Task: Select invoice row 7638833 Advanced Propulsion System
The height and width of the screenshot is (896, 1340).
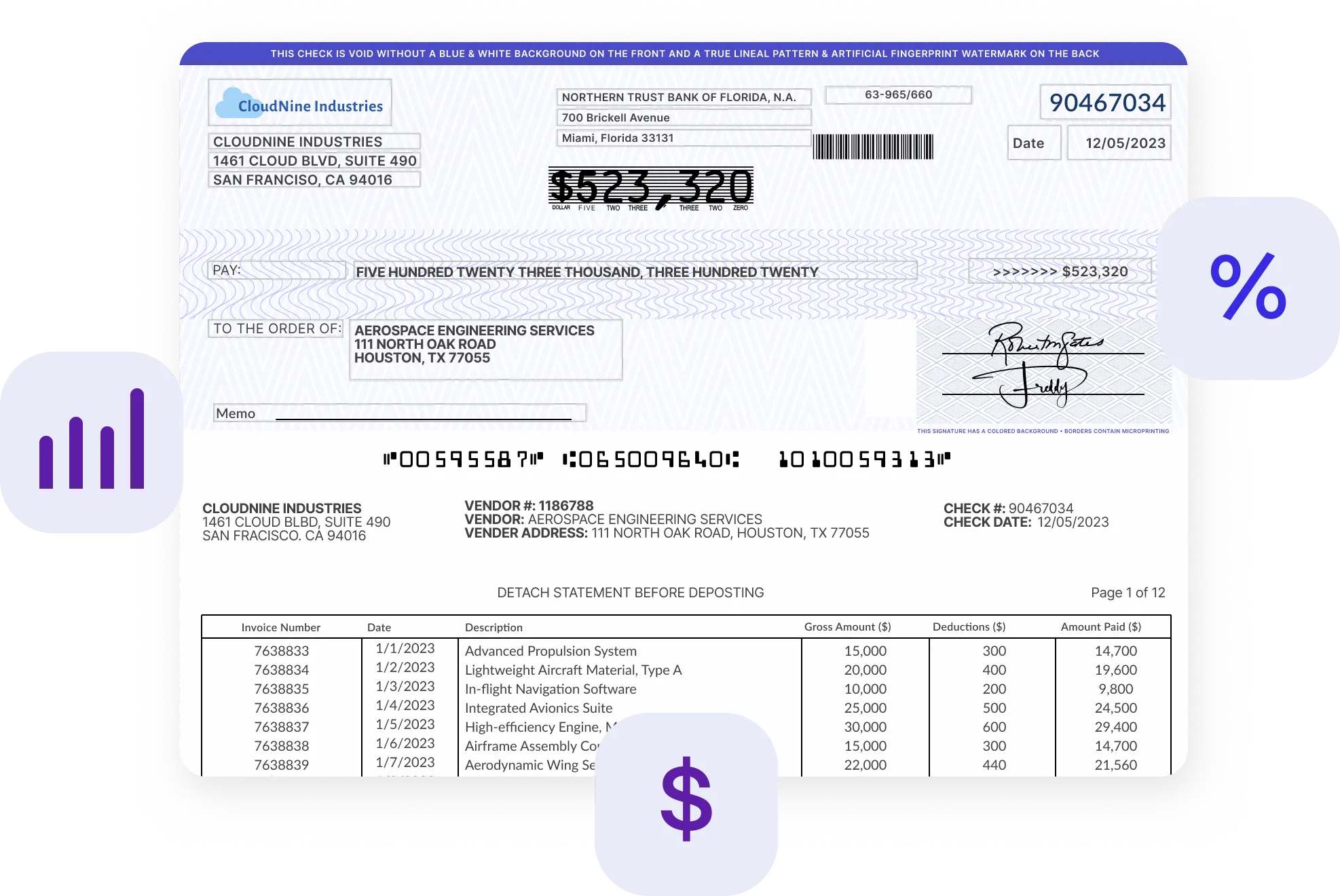Action: [550, 651]
